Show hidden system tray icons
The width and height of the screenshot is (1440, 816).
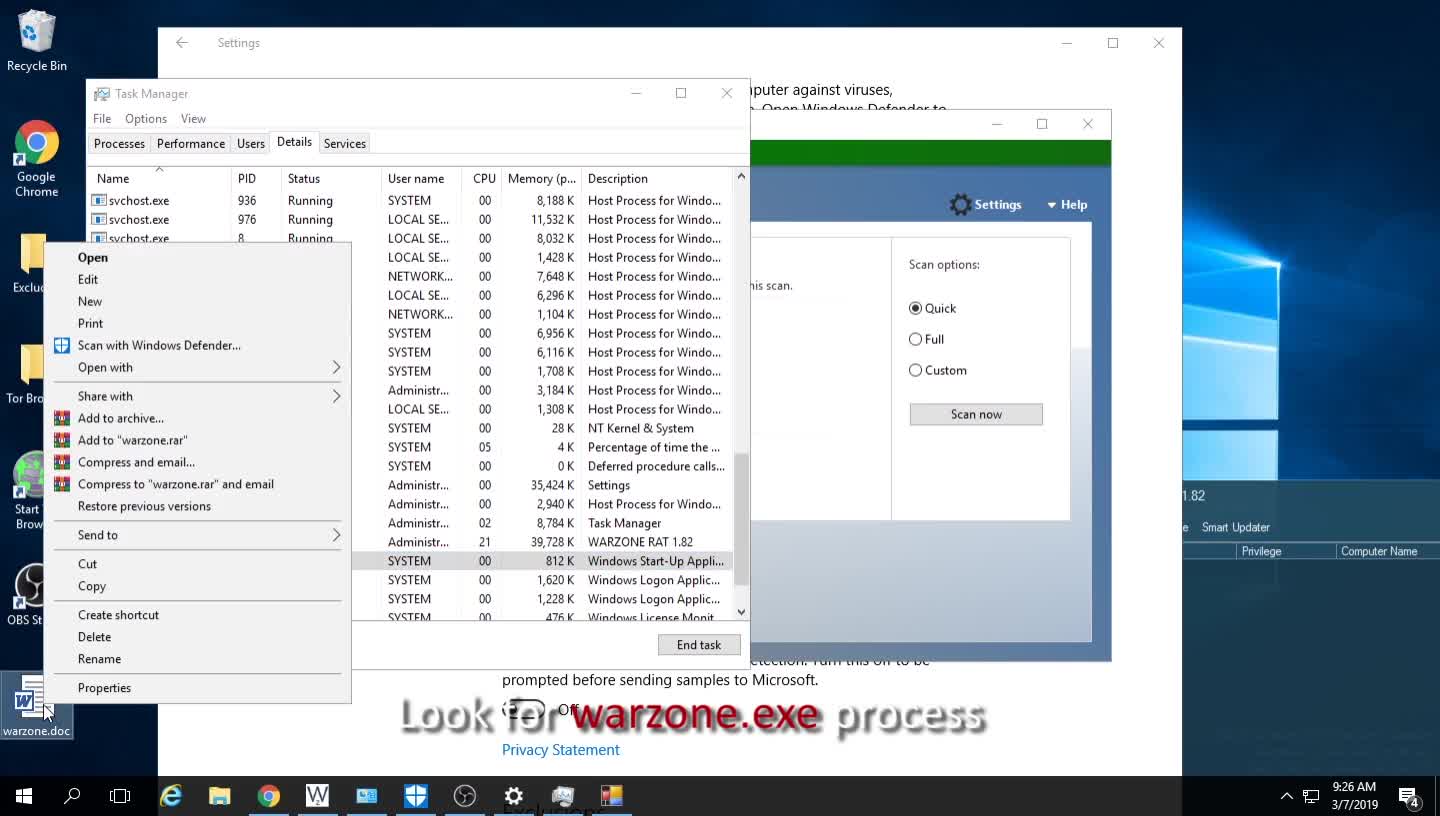point(1286,797)
